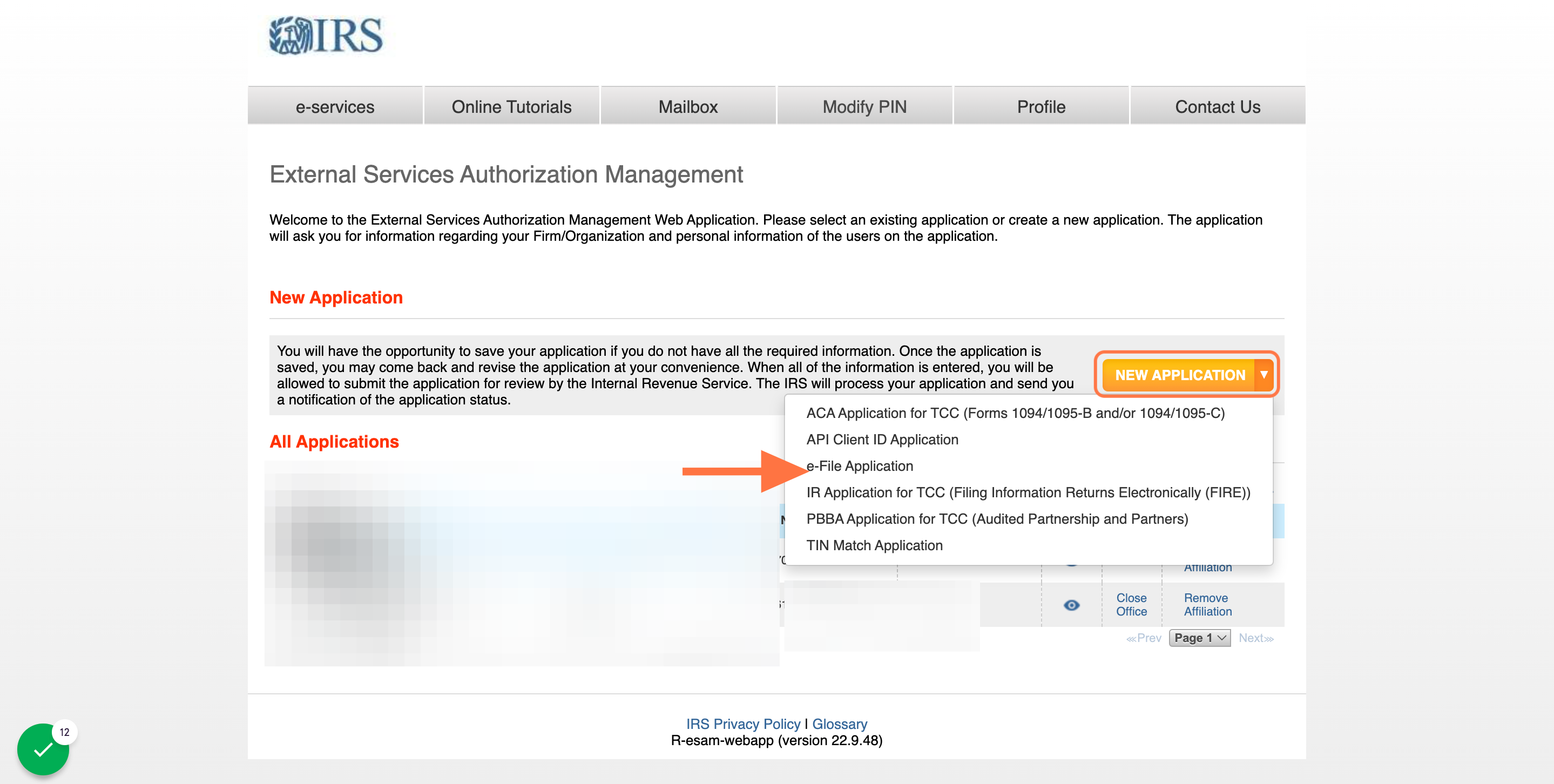The width and height of the screenshot is (1554, 784).
Task: Choose TIN Match Application
Action: [874, 546]
